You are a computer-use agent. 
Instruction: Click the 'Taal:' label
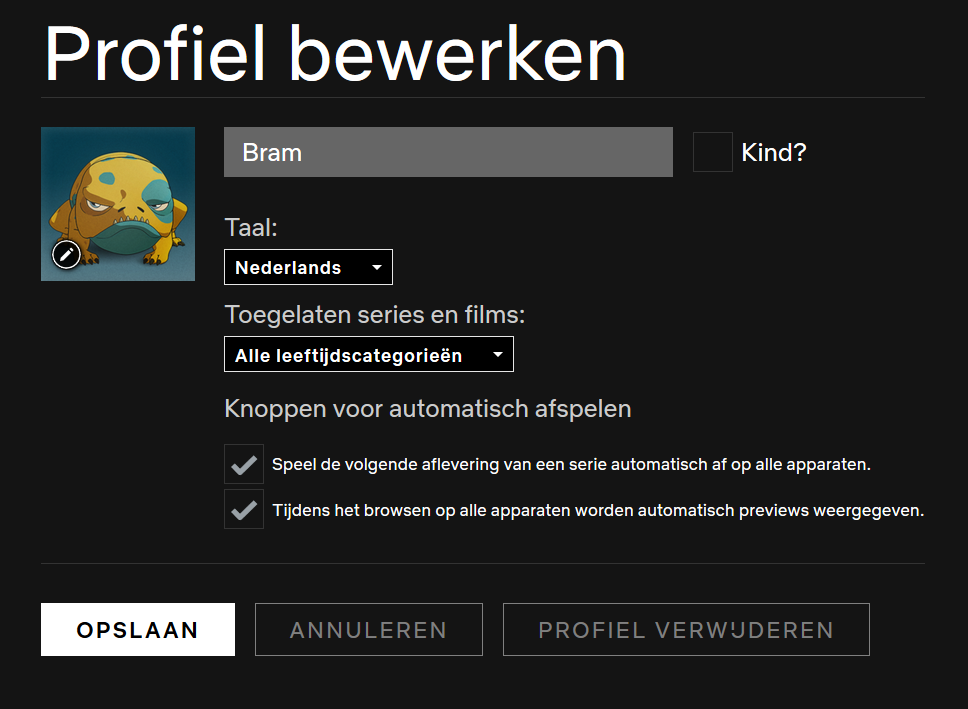[251, 228]
